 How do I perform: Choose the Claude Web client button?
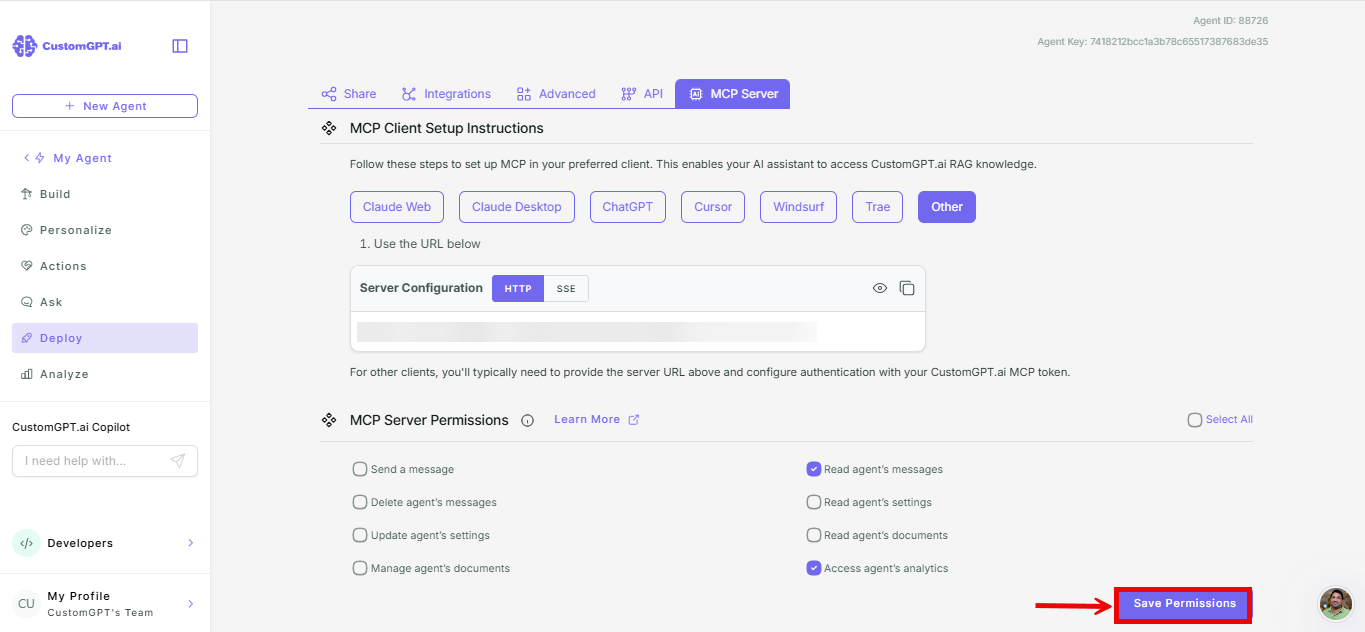point(397,207)
